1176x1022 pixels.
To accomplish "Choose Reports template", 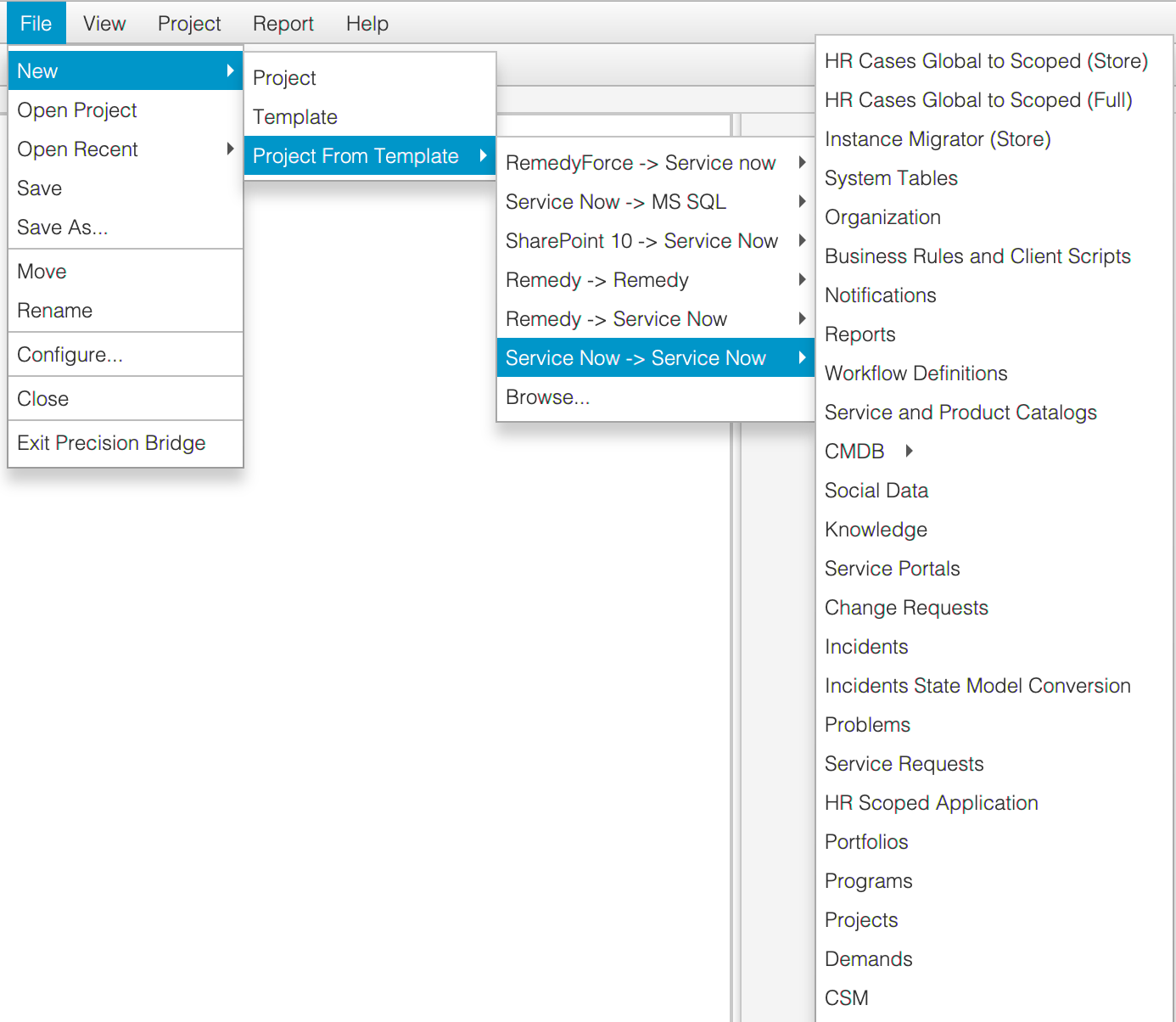I will pyautogui.click(x=994, y=334).
